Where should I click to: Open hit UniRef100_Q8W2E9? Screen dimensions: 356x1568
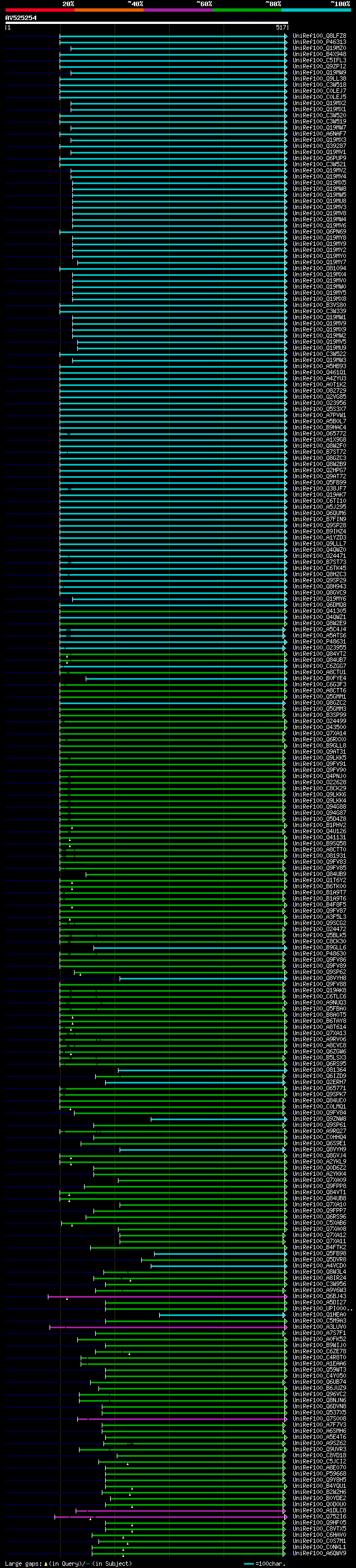319,624
